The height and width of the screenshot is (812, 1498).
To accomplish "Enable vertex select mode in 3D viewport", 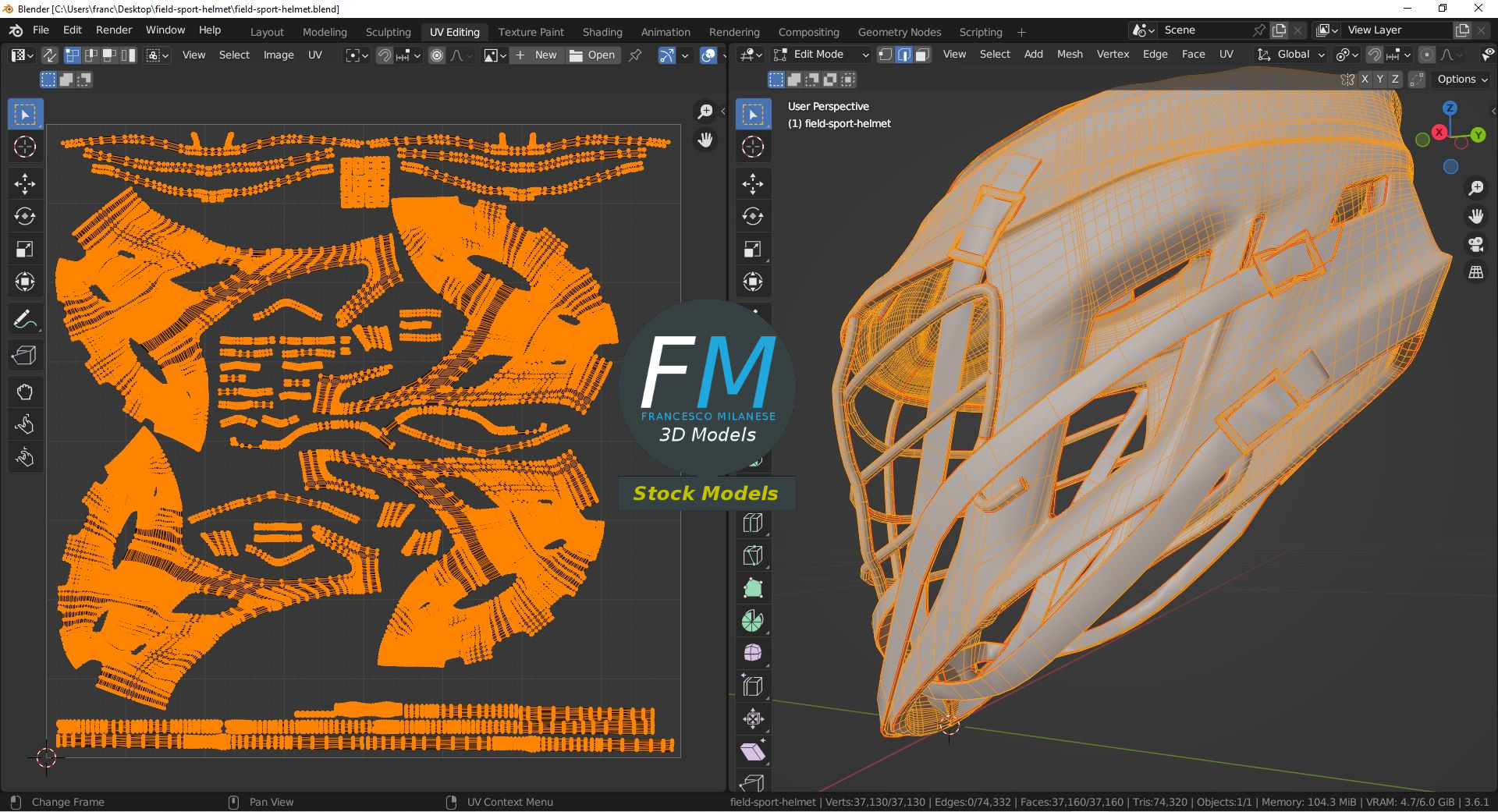I will (886, 55).
